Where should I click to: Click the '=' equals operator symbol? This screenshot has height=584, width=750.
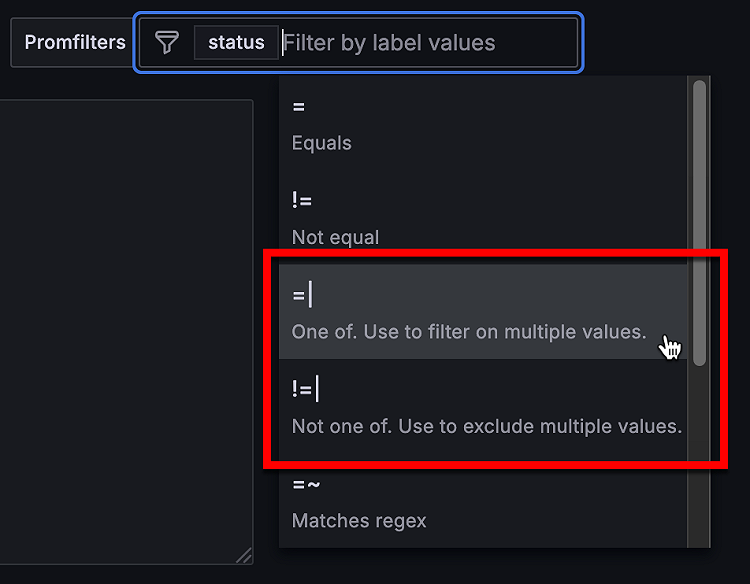(x=298, y=107)
